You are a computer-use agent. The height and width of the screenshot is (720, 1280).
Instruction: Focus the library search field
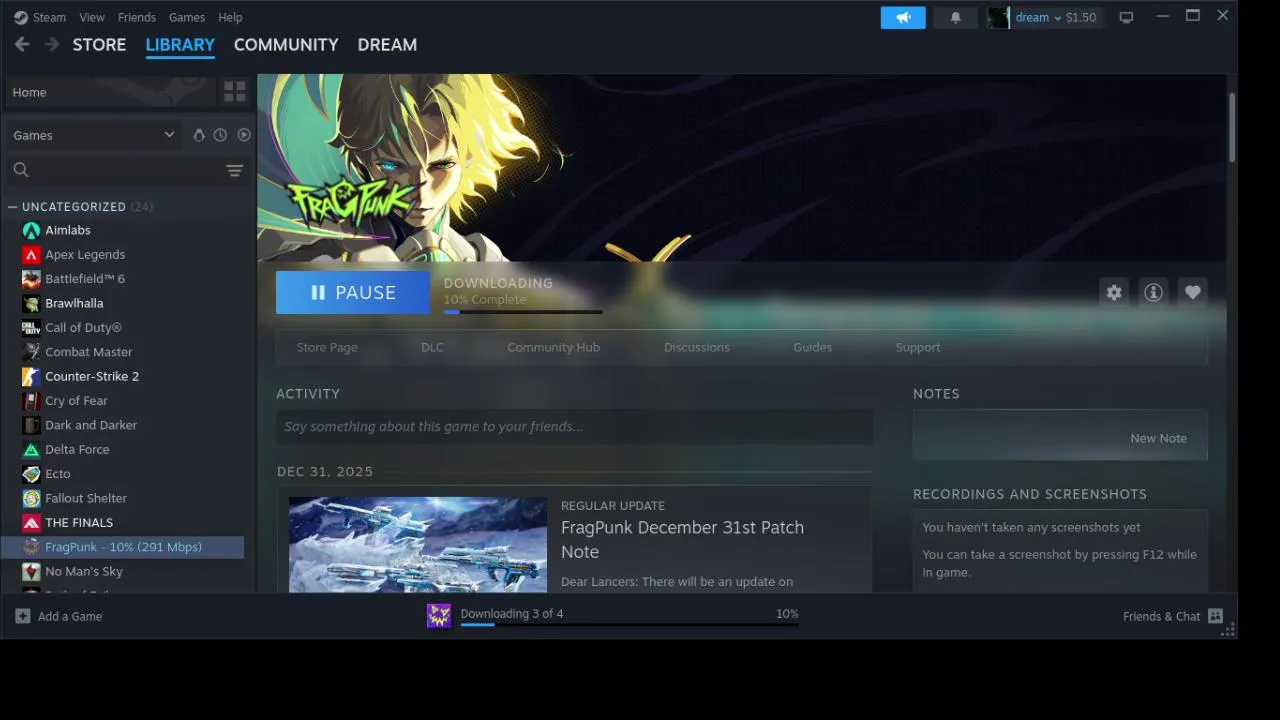[x=128, y=170]
